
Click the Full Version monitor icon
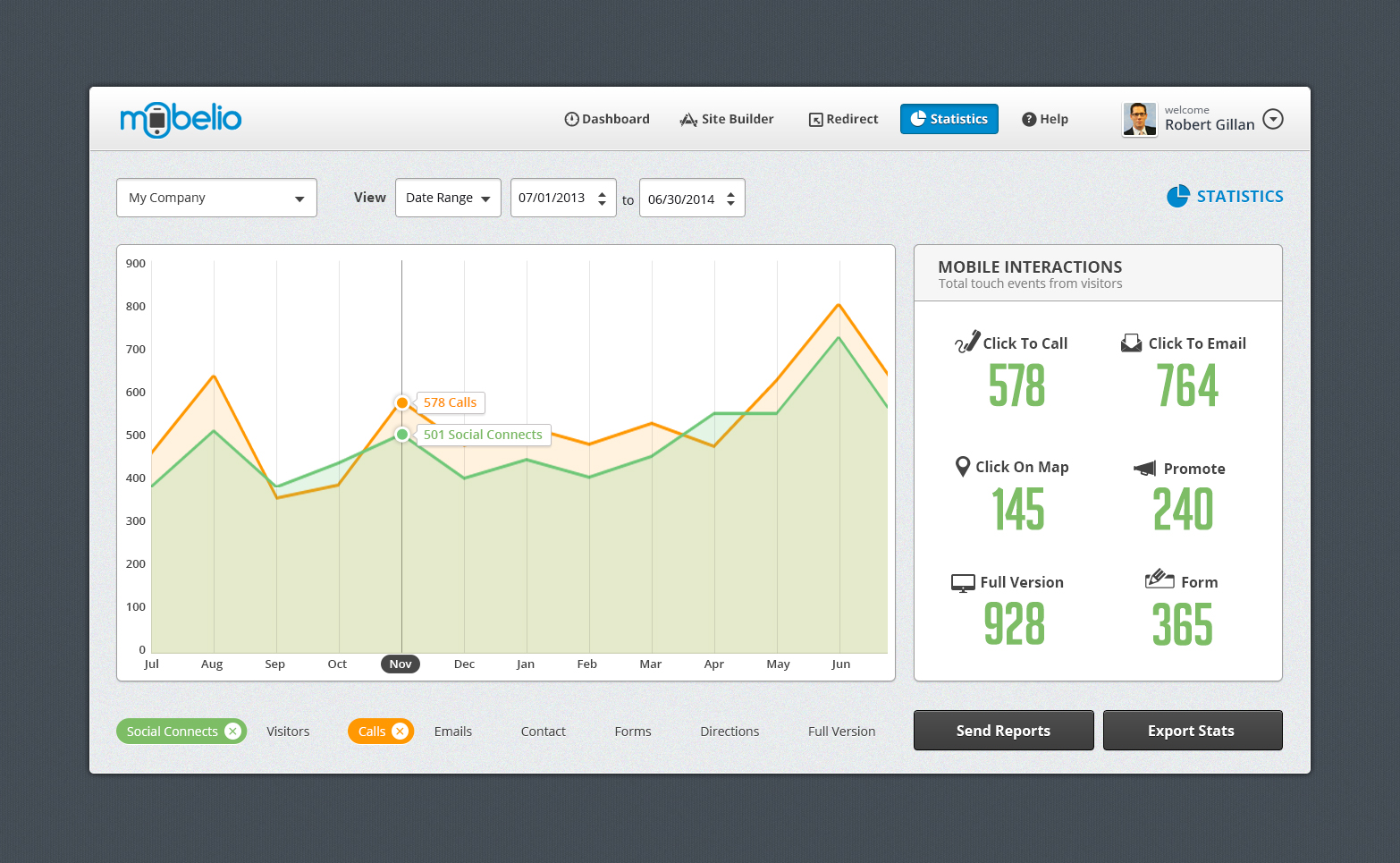click(x=963, y=583)
